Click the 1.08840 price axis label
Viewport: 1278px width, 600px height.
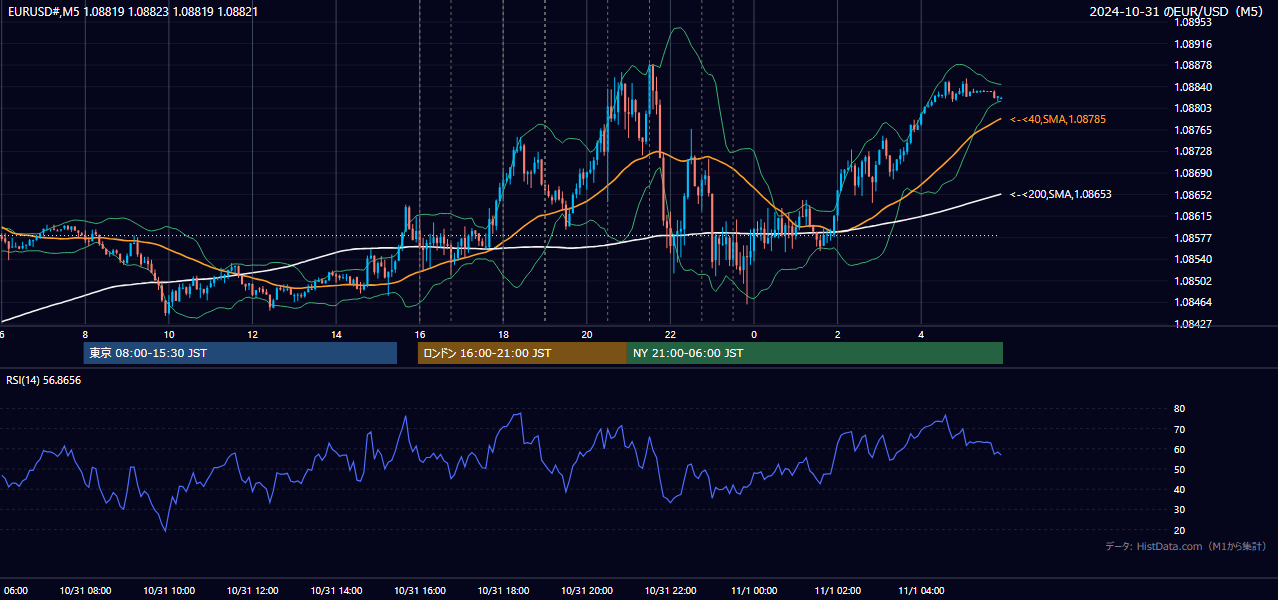pyautogui.click(x=1194, y=87)
